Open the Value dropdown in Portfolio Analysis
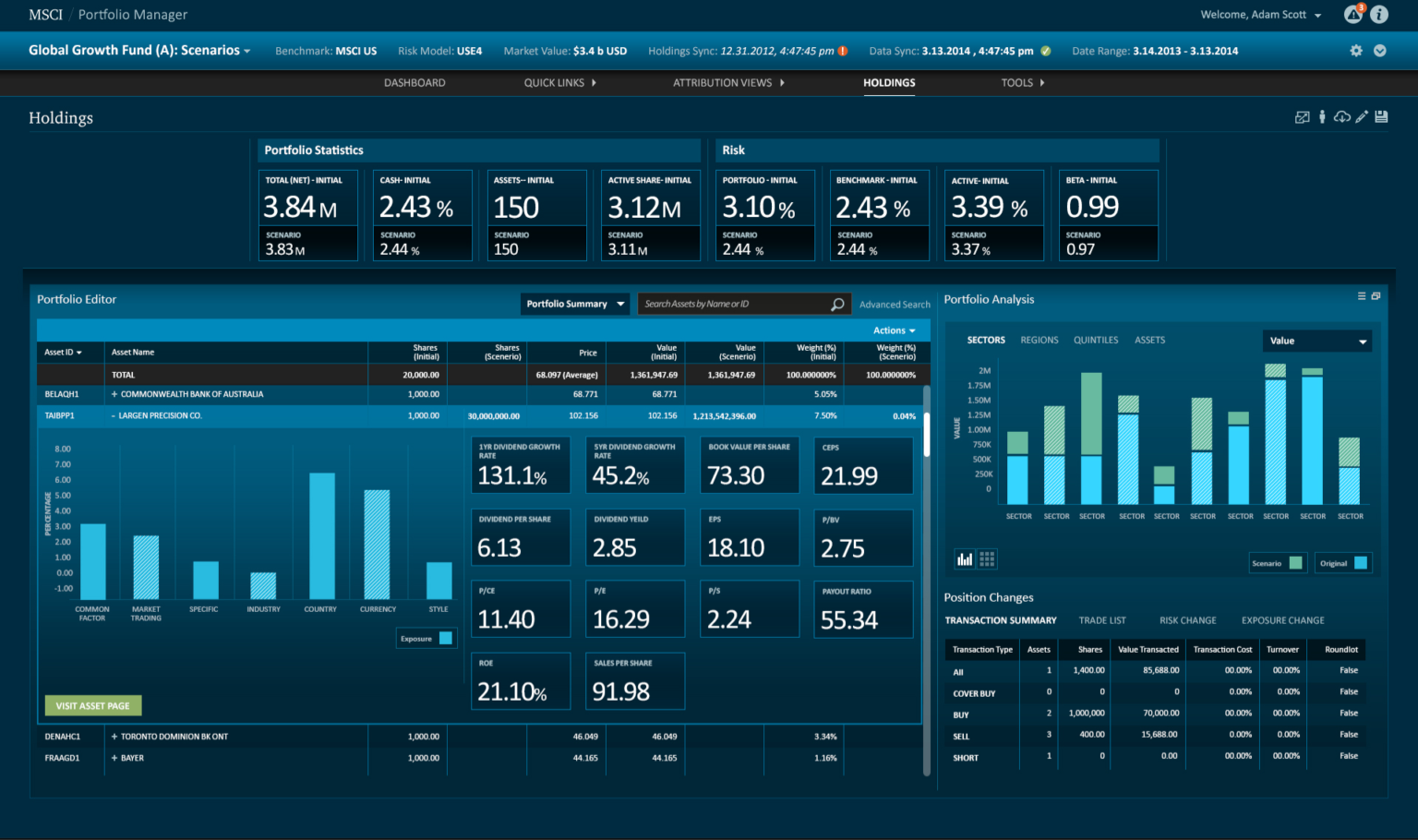The height and width of the screenshot is (840, 1418). pos(1317,341)
